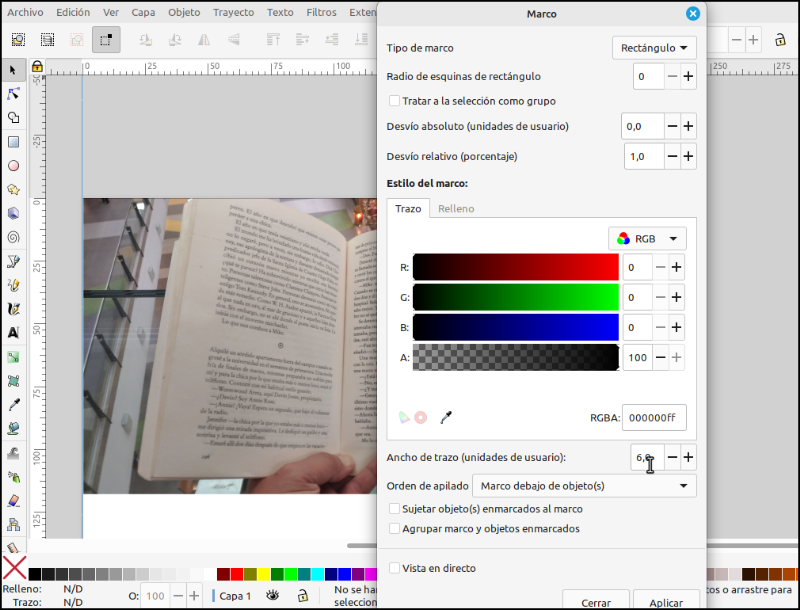Select the 3D Box tool

pyautogui.click(x=13, y=213)
